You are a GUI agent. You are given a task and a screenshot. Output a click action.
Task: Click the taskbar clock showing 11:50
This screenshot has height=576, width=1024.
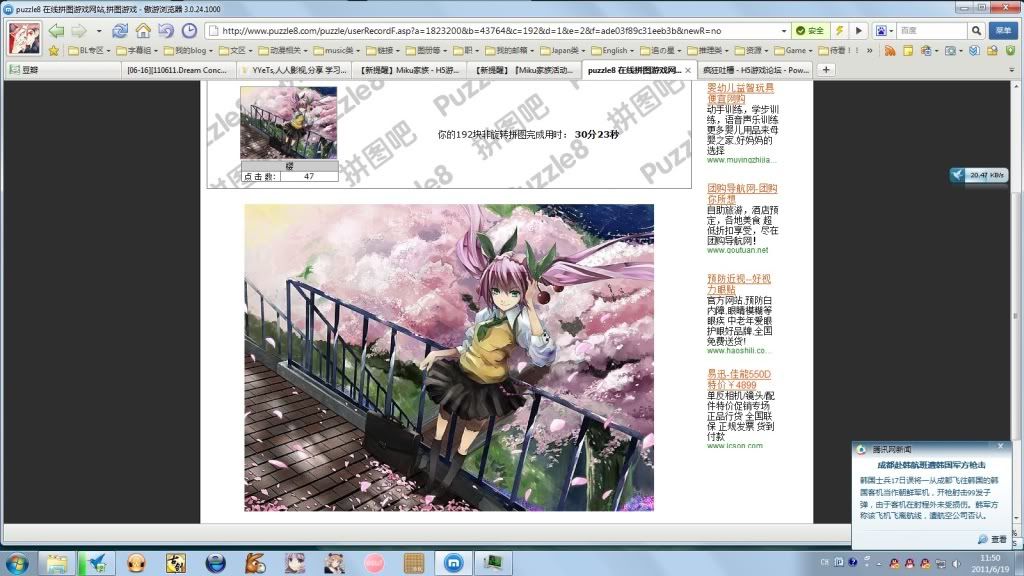(990, 563)
